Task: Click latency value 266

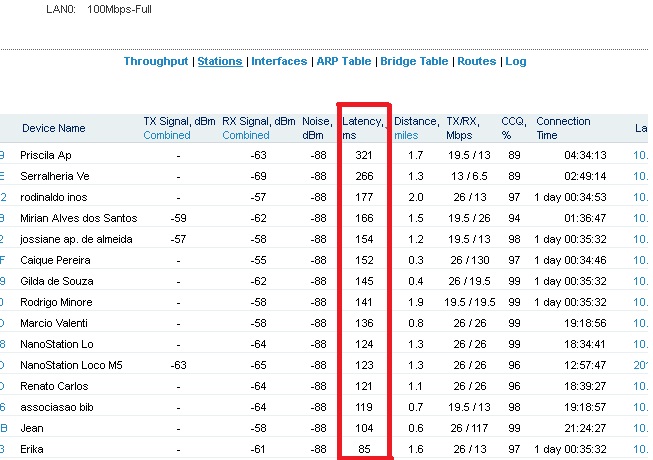Action: coord(364,176)
